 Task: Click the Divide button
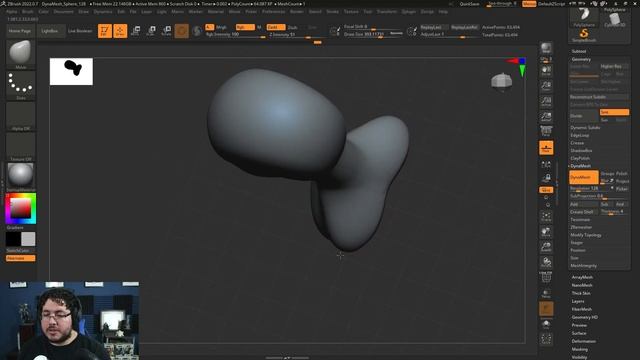click(584, 116)
